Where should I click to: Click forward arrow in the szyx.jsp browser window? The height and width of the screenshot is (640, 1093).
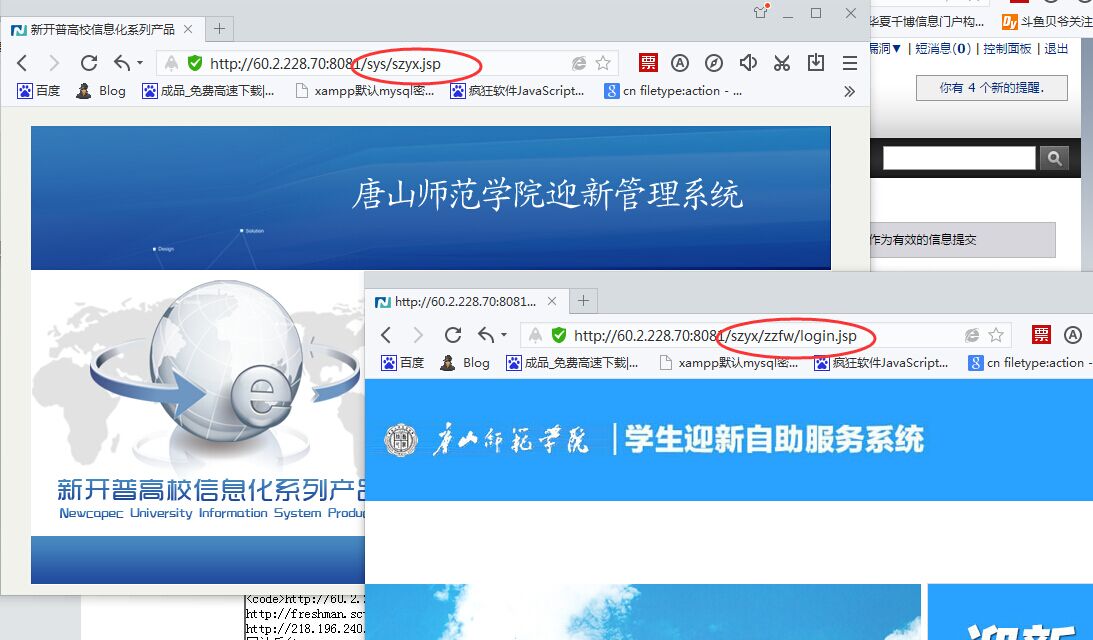click(x=54, y=63)
